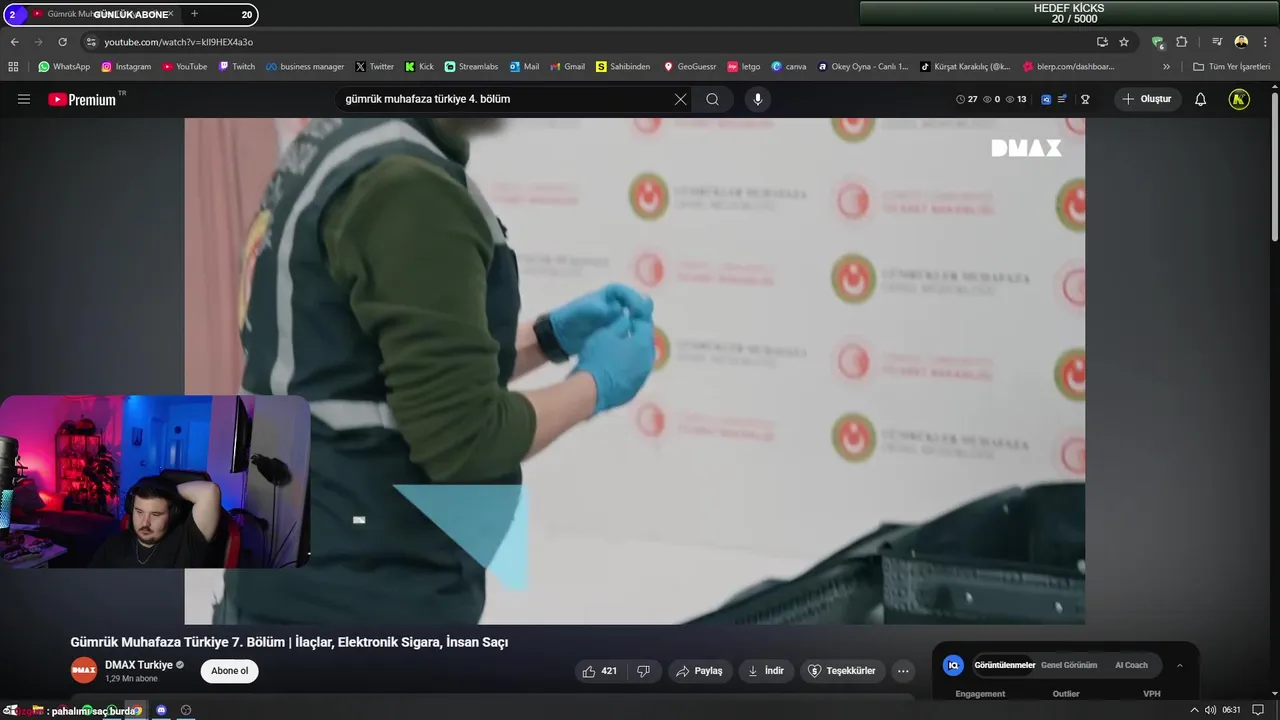Viewport: 1280px width, 720px height.
Task: Open the Chrome profile avatar
Action: click(x=1241, y=42)
